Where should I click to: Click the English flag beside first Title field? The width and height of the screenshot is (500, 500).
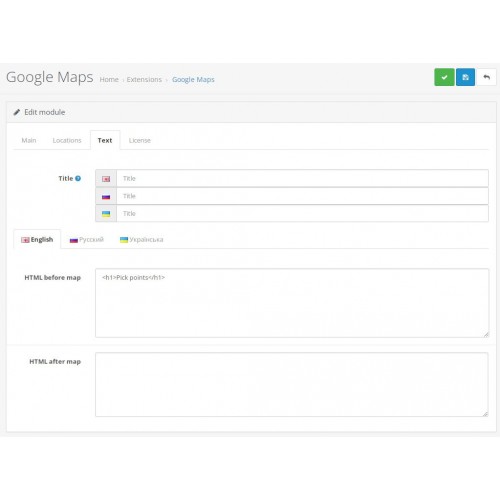click(x=106, y=179)
